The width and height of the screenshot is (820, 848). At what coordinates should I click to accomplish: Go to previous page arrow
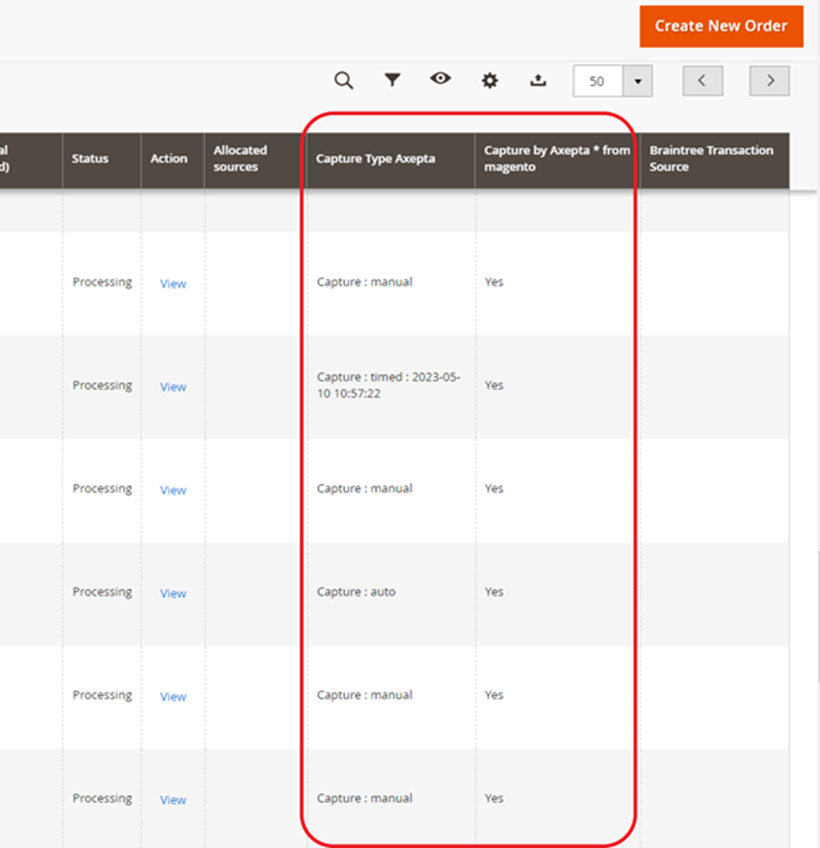[x=702, y=81]
